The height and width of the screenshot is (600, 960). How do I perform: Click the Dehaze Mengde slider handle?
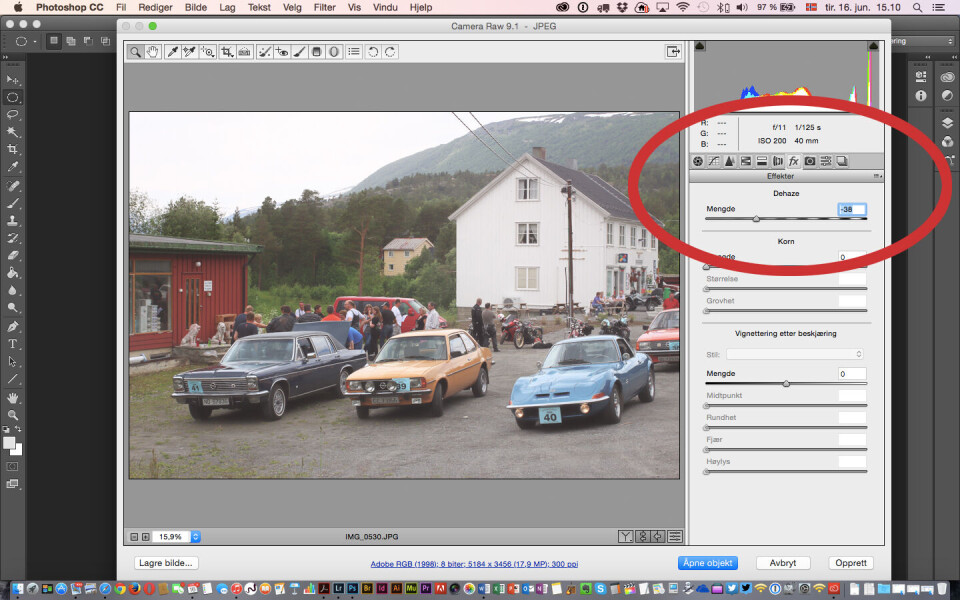(756, 218)
